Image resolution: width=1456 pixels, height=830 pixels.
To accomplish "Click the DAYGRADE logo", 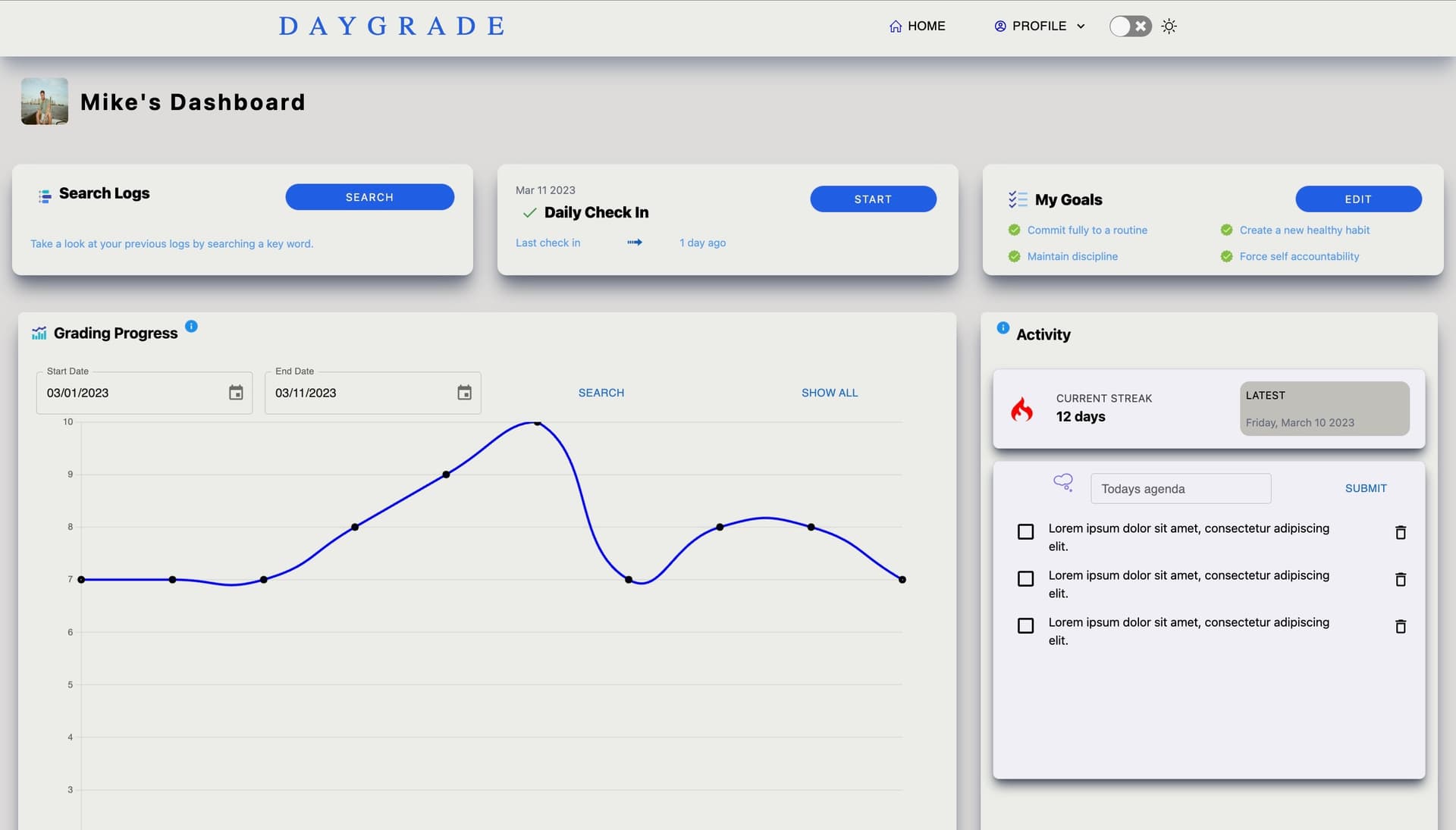I will tap(392, 27).
